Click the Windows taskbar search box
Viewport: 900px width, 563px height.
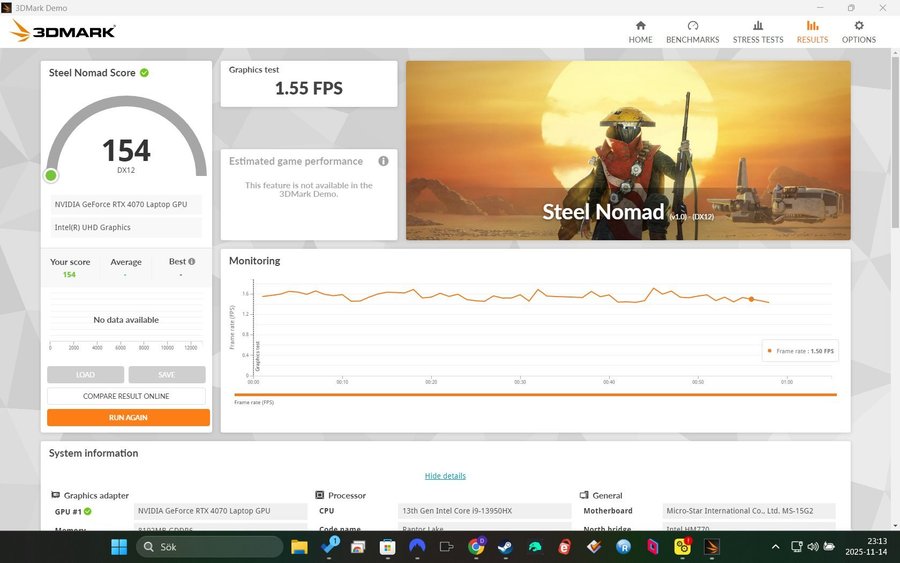point(210,547)
